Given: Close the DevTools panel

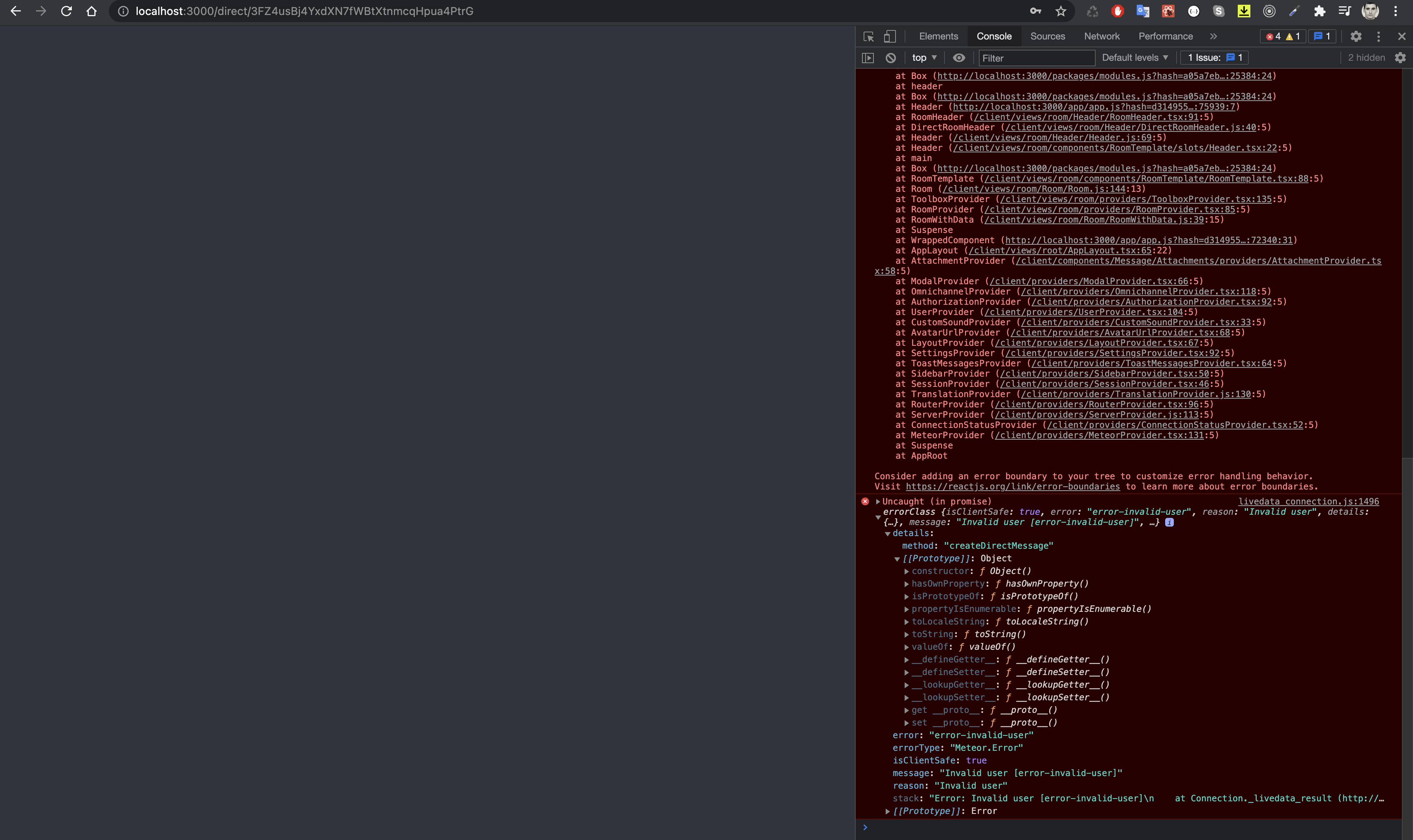Looking at the screenshot, I should 1402,37.
